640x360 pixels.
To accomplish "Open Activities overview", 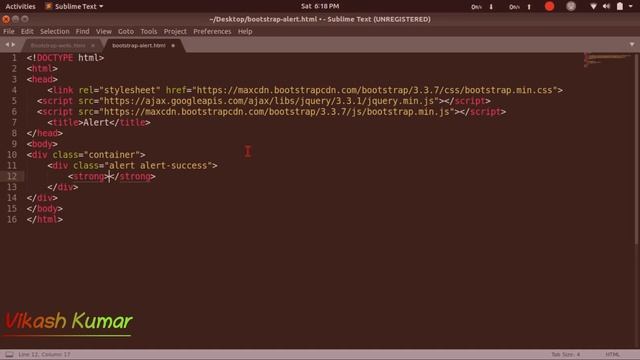I will coord(20,6).
